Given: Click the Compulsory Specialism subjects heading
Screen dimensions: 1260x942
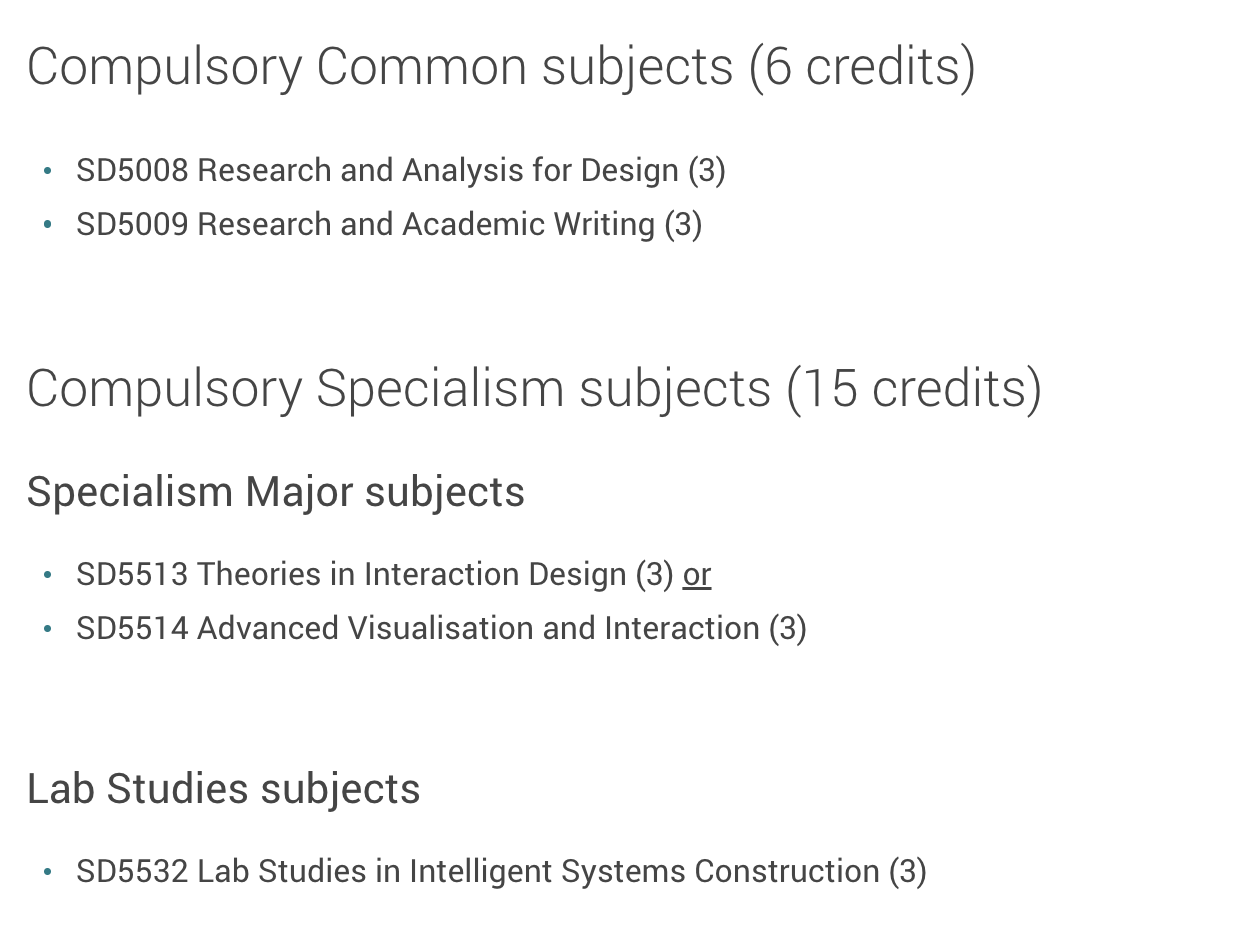Looking at the screenshot, I should (535, 388).
